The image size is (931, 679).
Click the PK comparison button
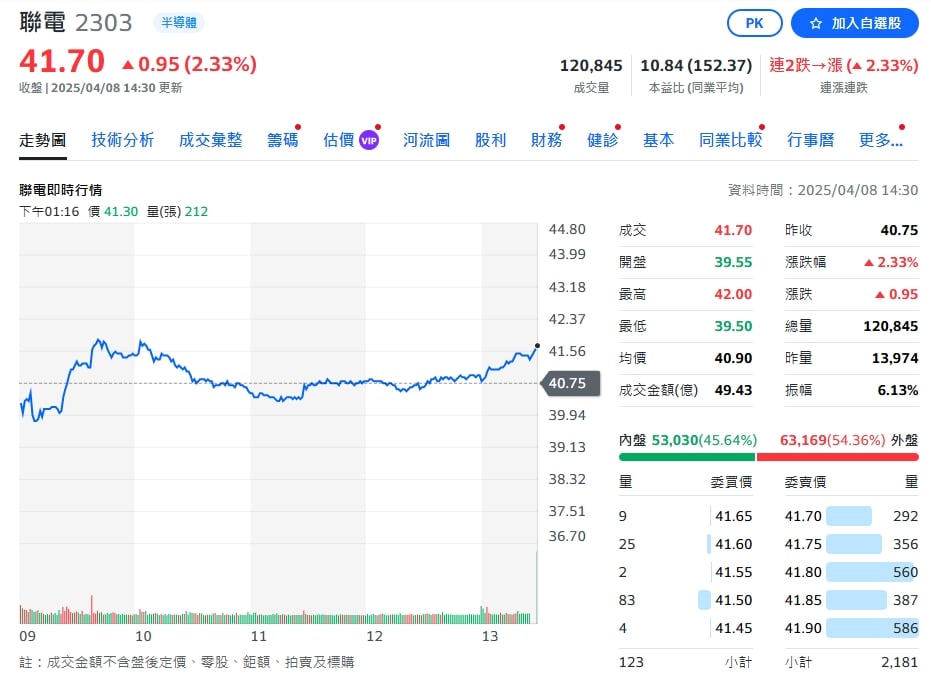point(754,22)
